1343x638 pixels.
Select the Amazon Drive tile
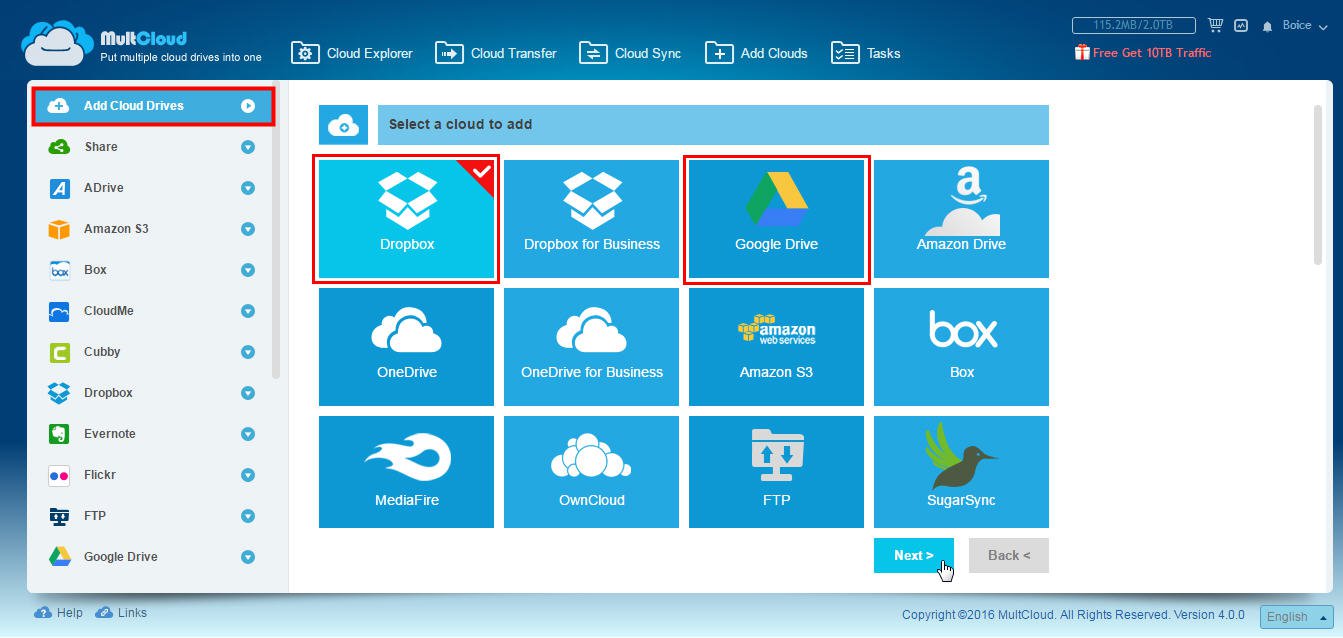(x=961, y=219)
